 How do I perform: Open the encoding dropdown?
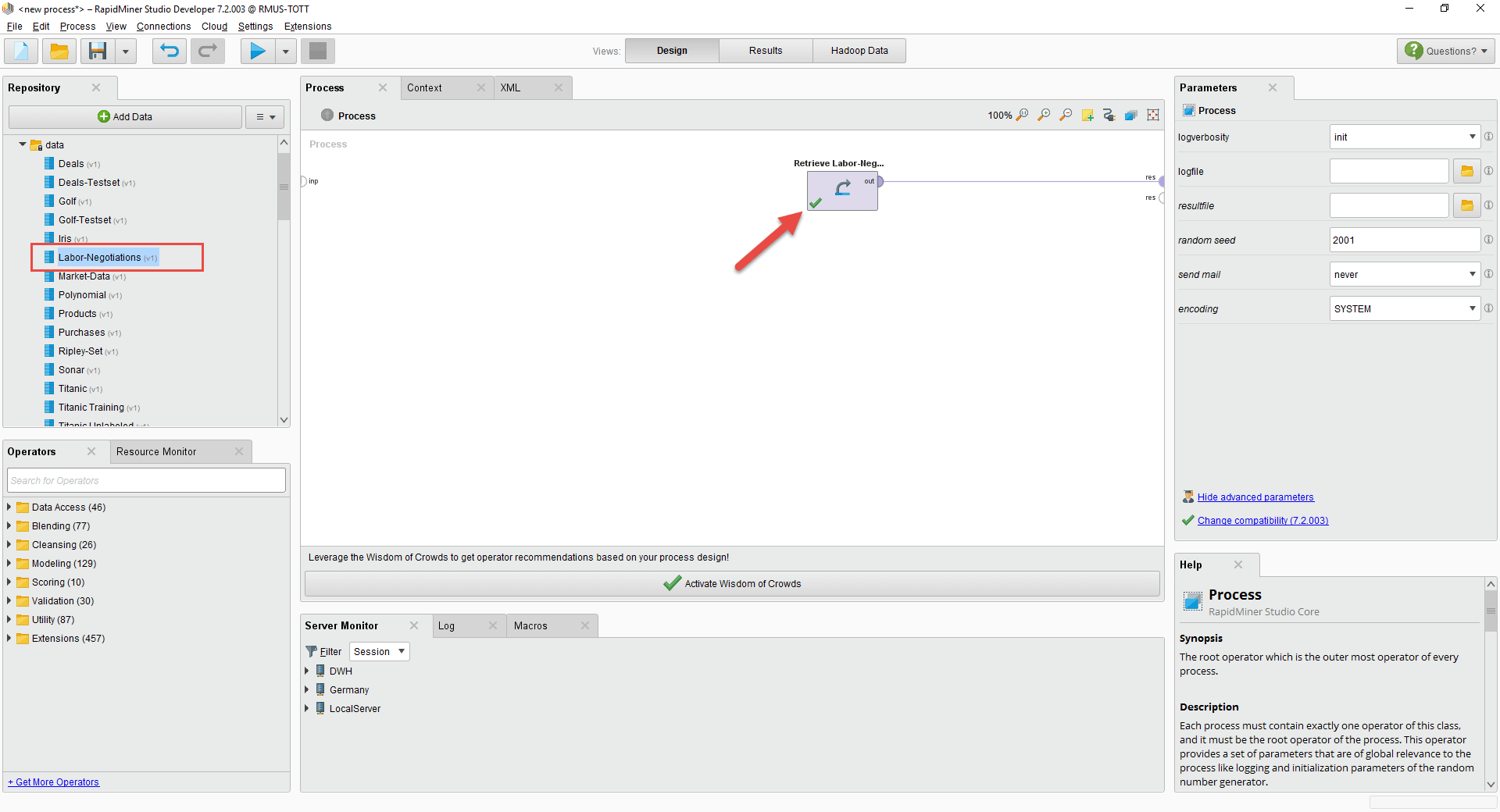click(1405, 308)
